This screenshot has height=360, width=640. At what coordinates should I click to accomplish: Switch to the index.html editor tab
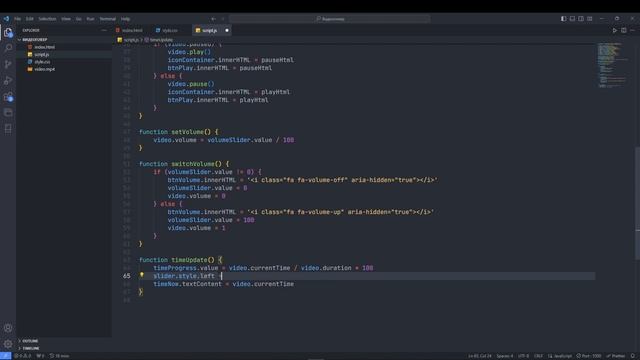(131, 30)
